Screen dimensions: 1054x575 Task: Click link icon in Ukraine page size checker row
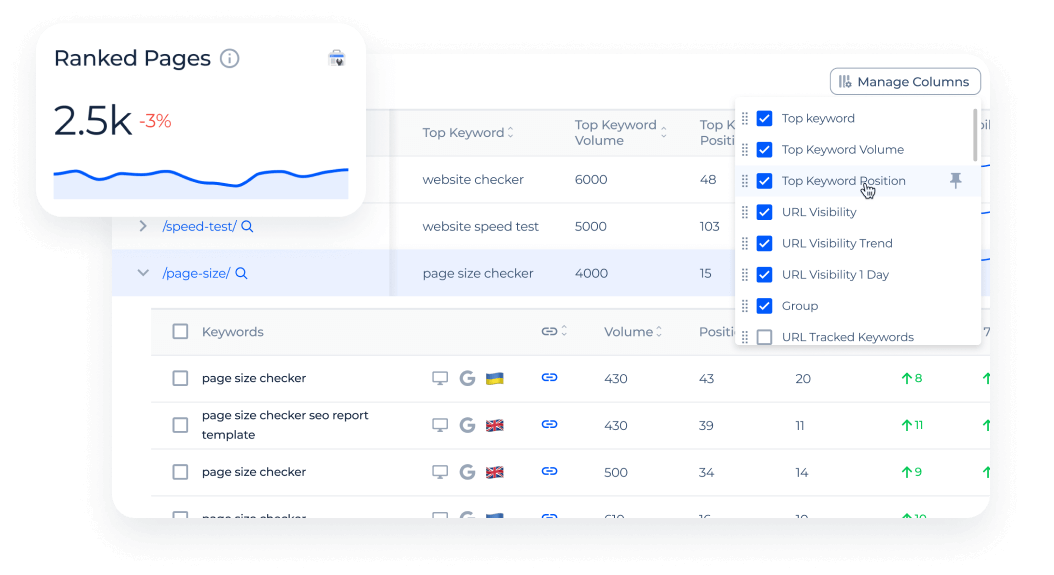click(x=549, y=378)
